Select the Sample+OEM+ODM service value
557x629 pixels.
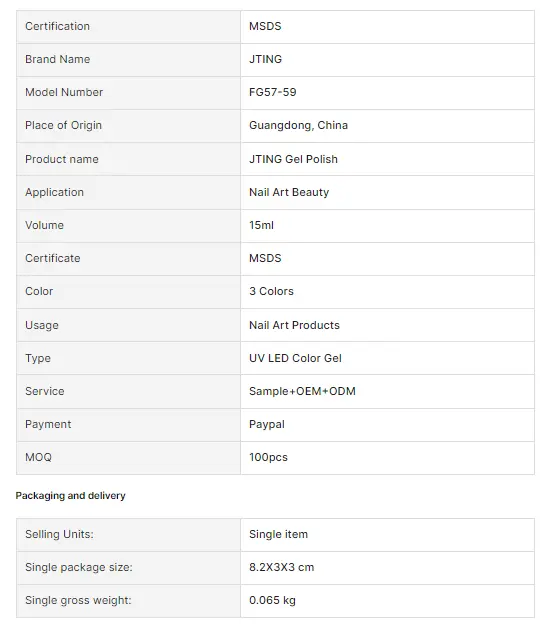302,392
